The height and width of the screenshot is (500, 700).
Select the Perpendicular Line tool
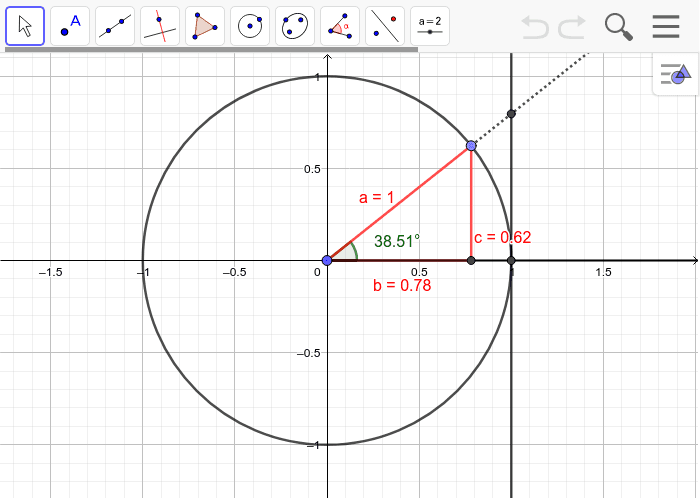[x=160, y=26]
